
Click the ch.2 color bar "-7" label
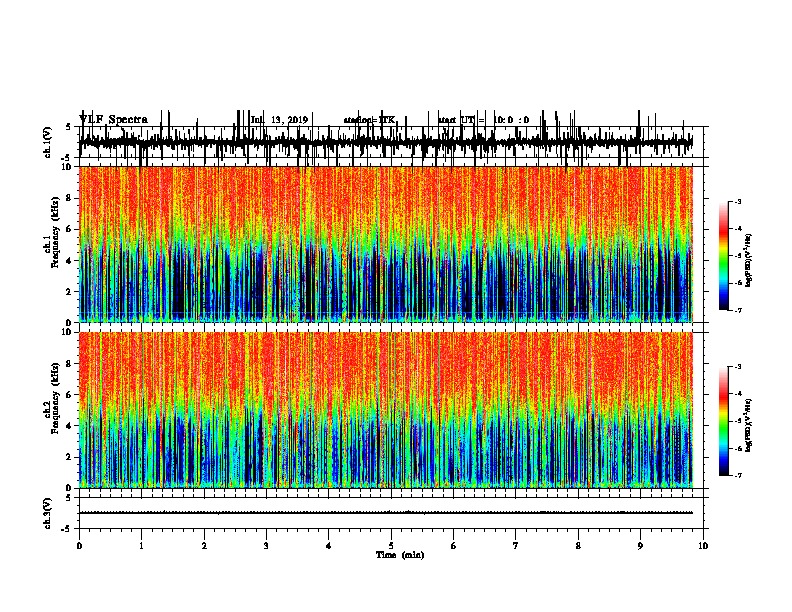737,475
